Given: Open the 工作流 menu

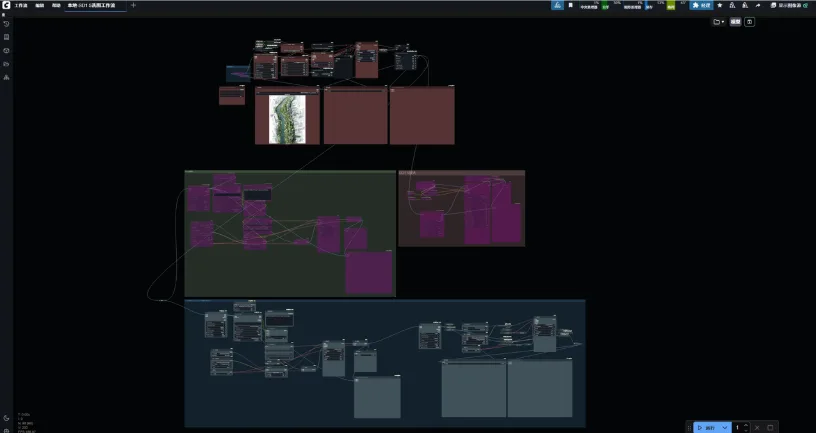Looking at the screenshot, I should [21, 6].
